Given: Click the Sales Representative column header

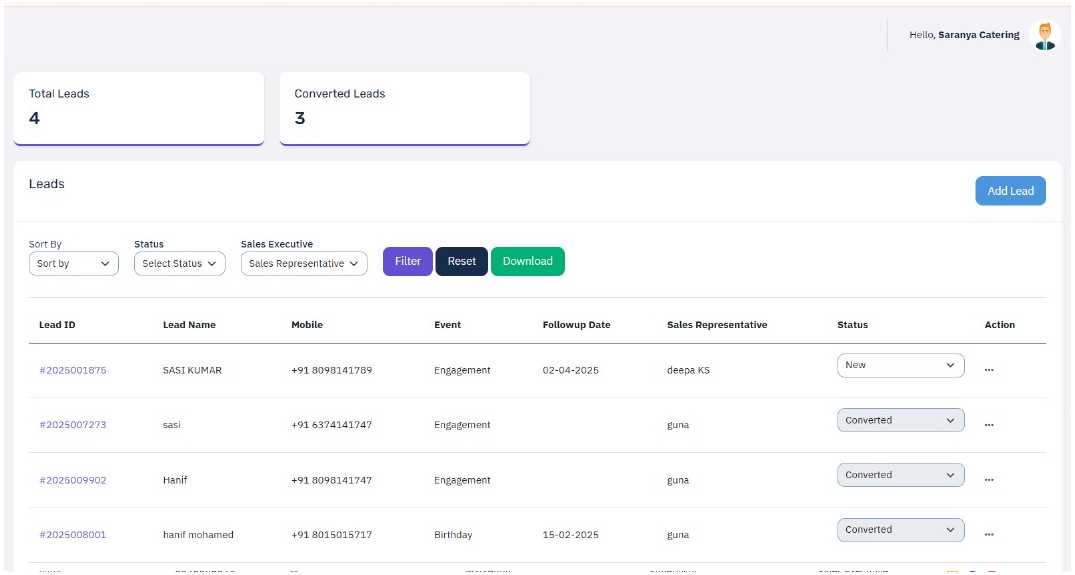Looking at the screenshot, I should (717, 325).
